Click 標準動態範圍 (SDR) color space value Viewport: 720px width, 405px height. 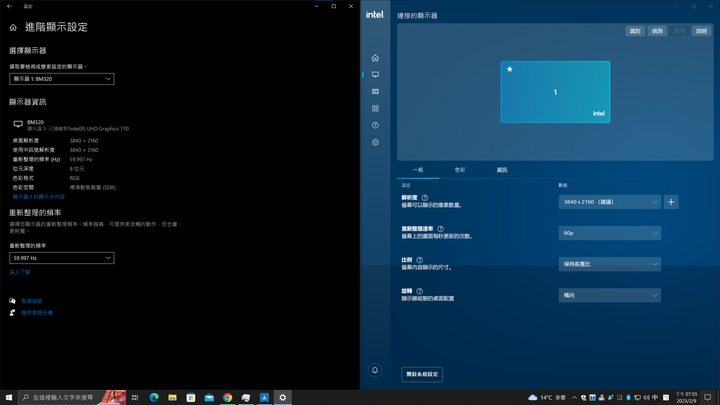coord(92,188)
